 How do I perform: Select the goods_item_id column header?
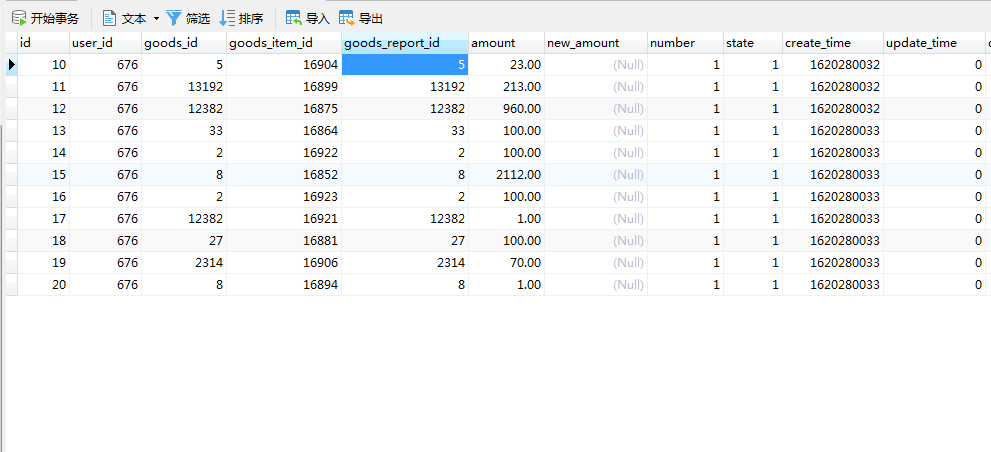(x=284, y=43)
